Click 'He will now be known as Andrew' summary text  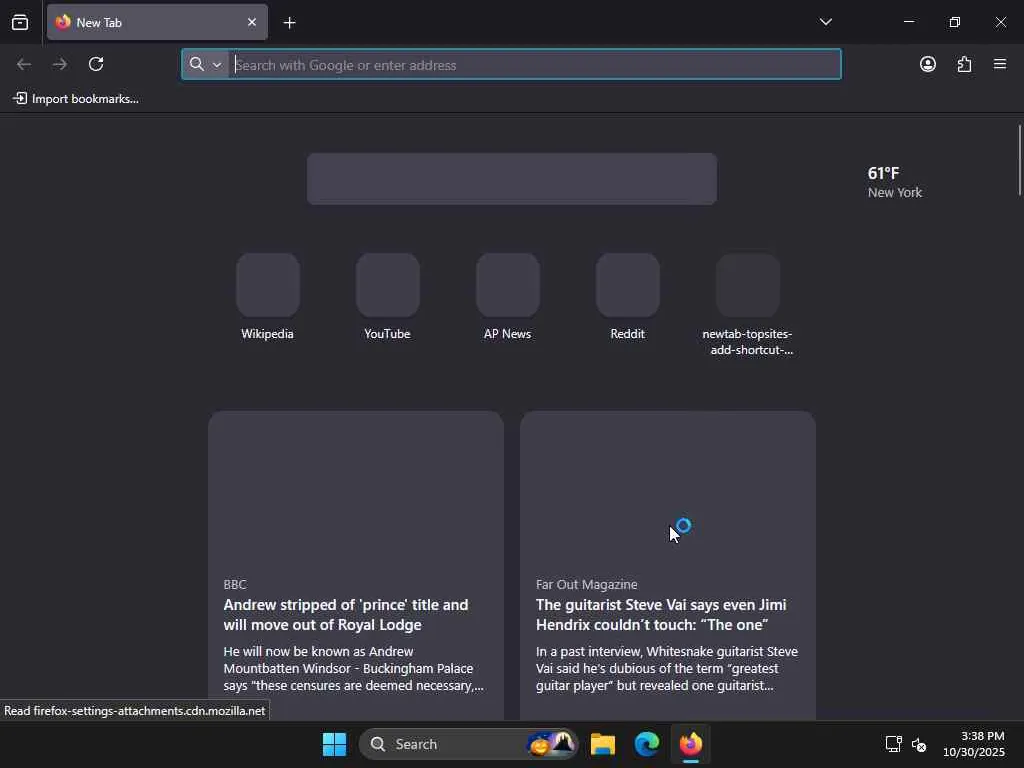click(x=353, y=669)
